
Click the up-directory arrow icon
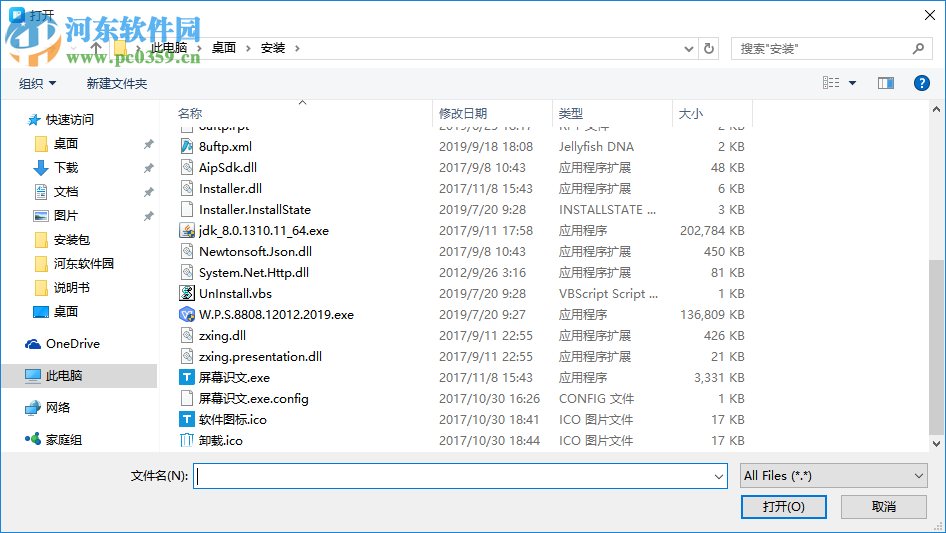point(96,48)
